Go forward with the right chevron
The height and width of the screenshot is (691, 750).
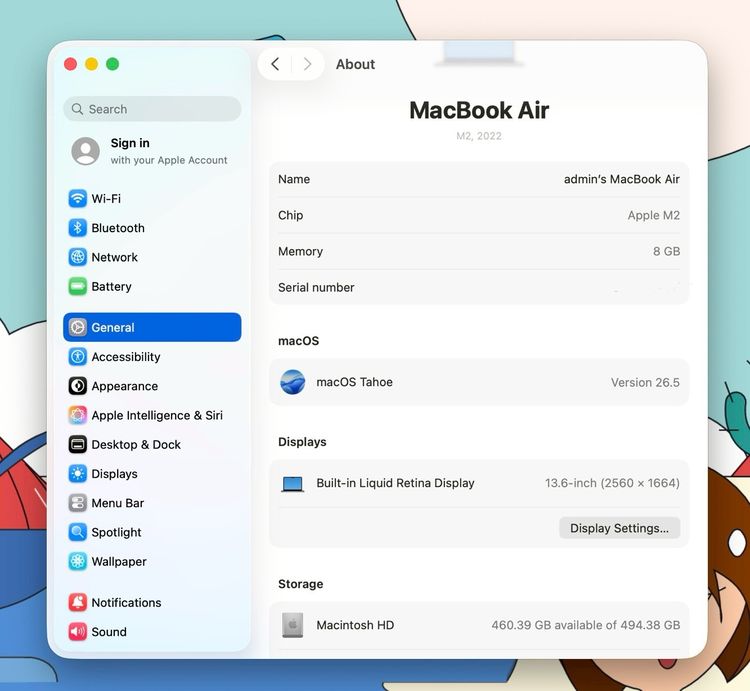308,64
